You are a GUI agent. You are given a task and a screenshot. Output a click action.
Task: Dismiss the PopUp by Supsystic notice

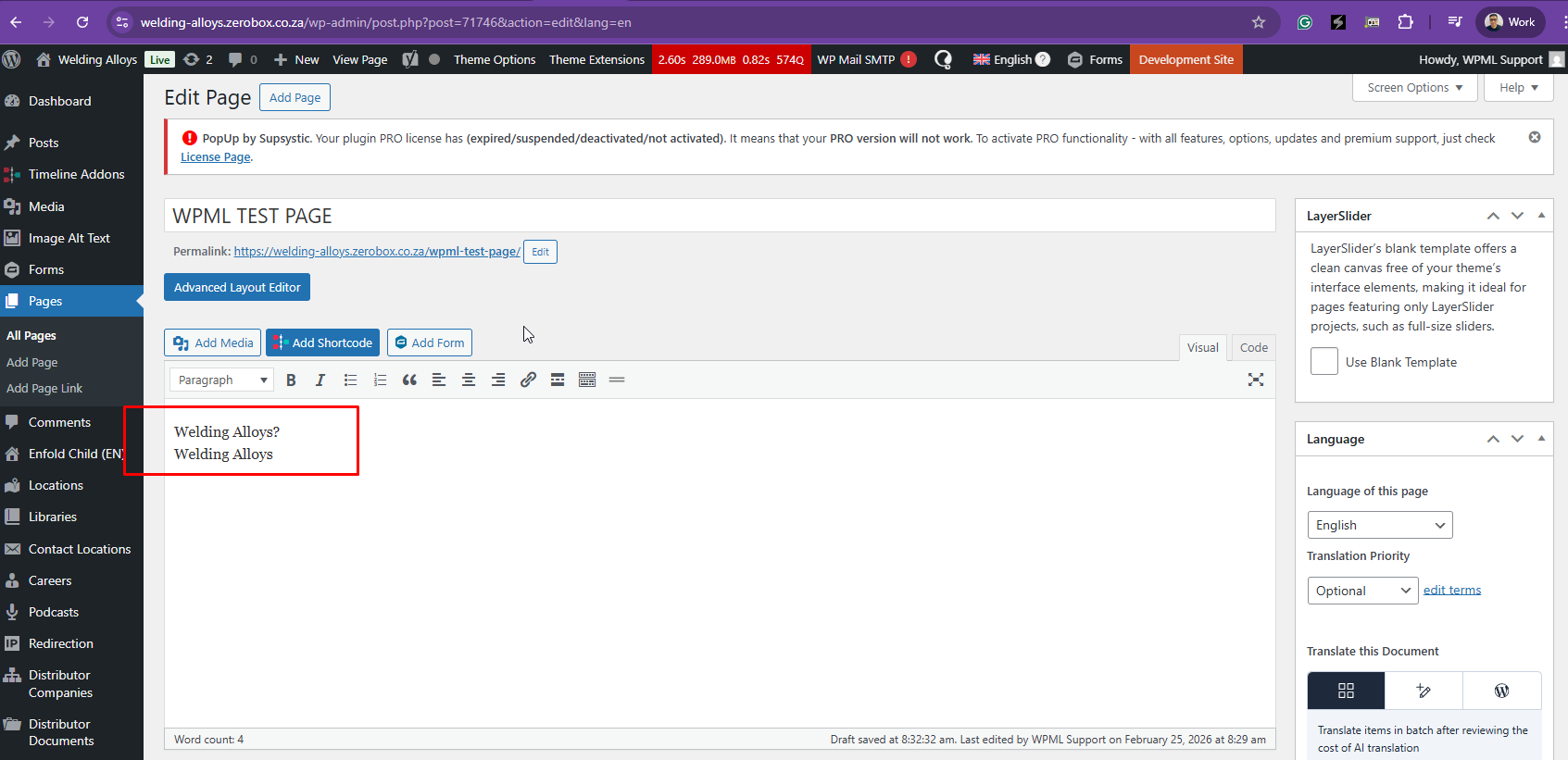tap(1535, 137)
